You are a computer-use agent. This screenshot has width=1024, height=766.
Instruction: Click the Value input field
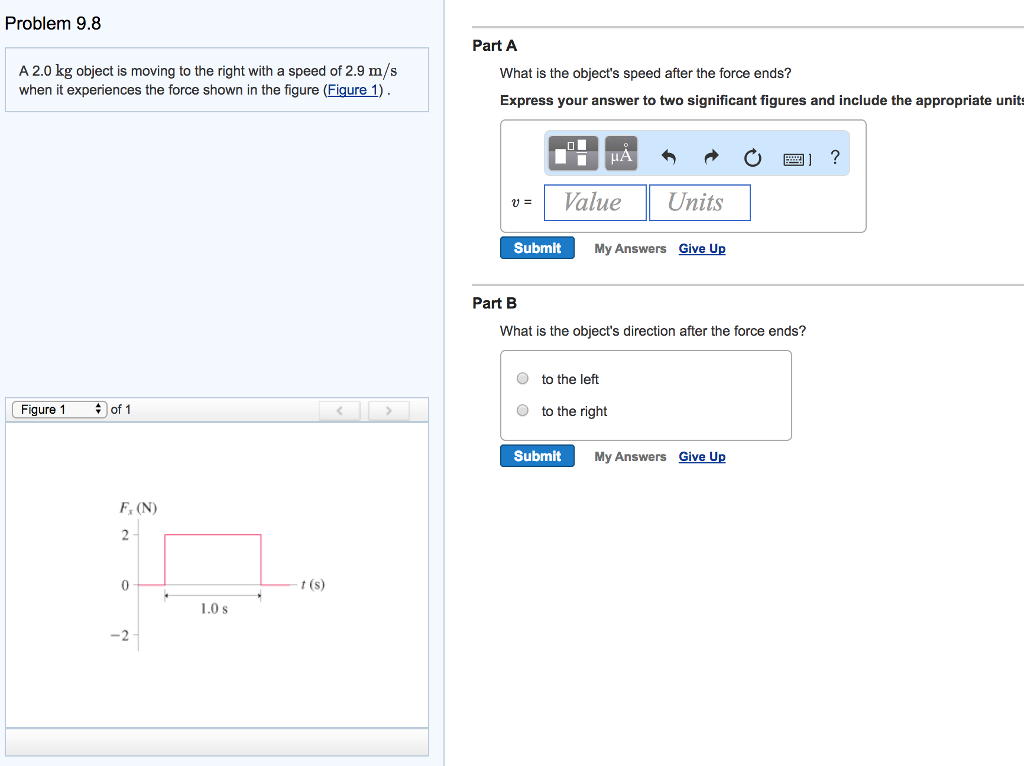click(595, 202)
